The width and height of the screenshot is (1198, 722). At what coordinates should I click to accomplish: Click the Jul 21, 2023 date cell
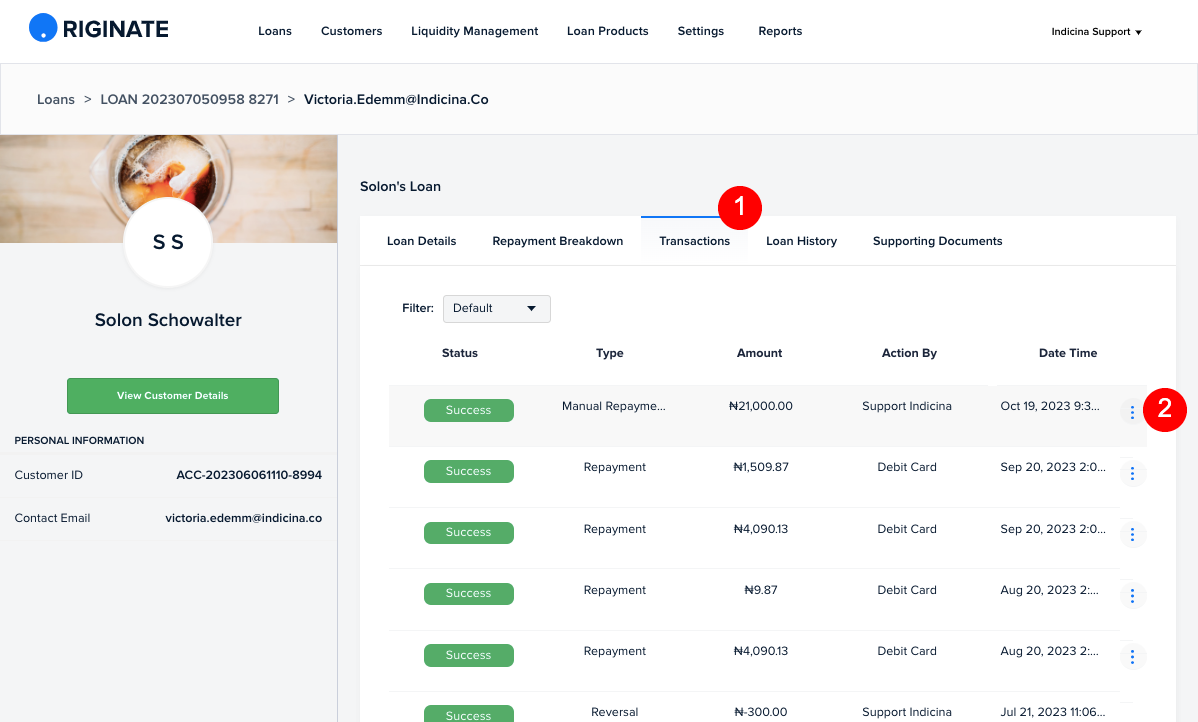point(1053,712)
